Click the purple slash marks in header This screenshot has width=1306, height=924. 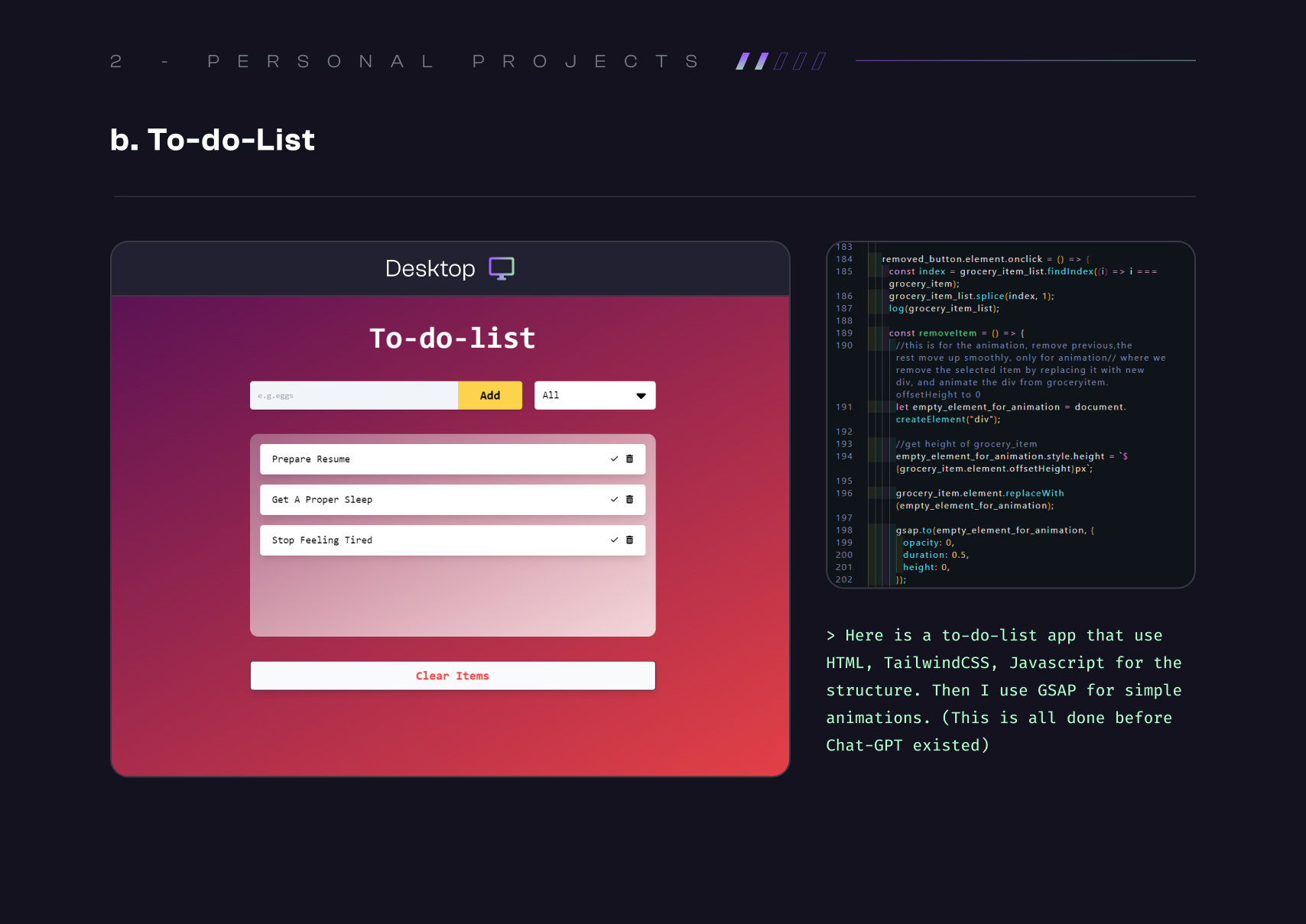coord(780,61)
